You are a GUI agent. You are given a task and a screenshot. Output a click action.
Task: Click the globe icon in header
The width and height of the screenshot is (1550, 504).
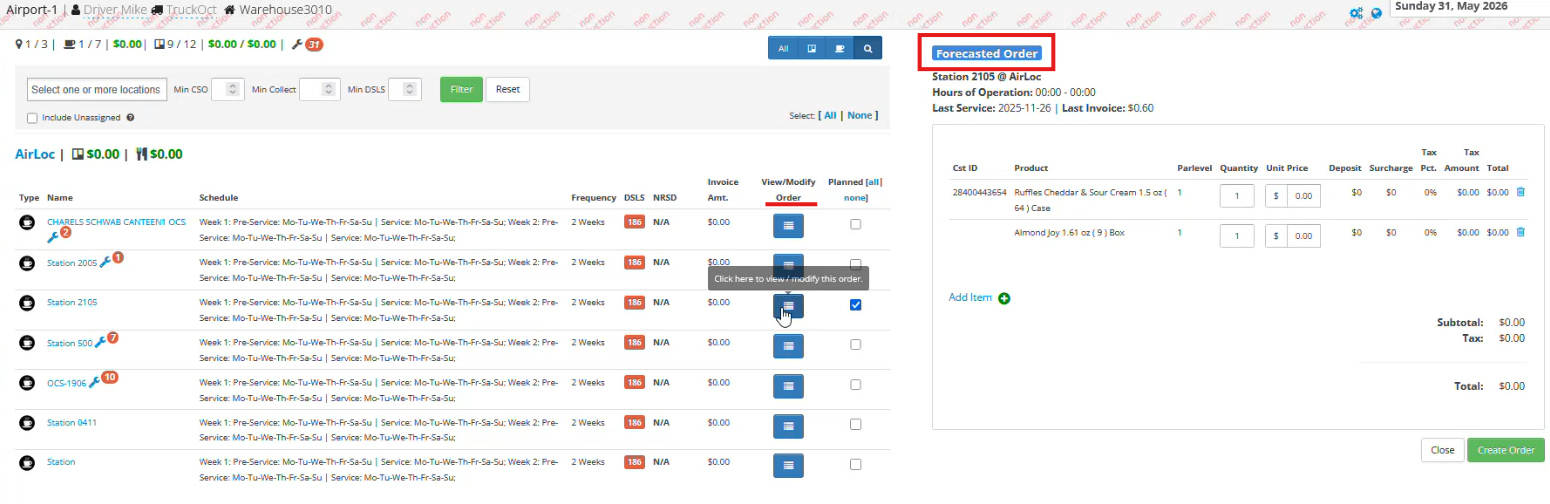1376,13
